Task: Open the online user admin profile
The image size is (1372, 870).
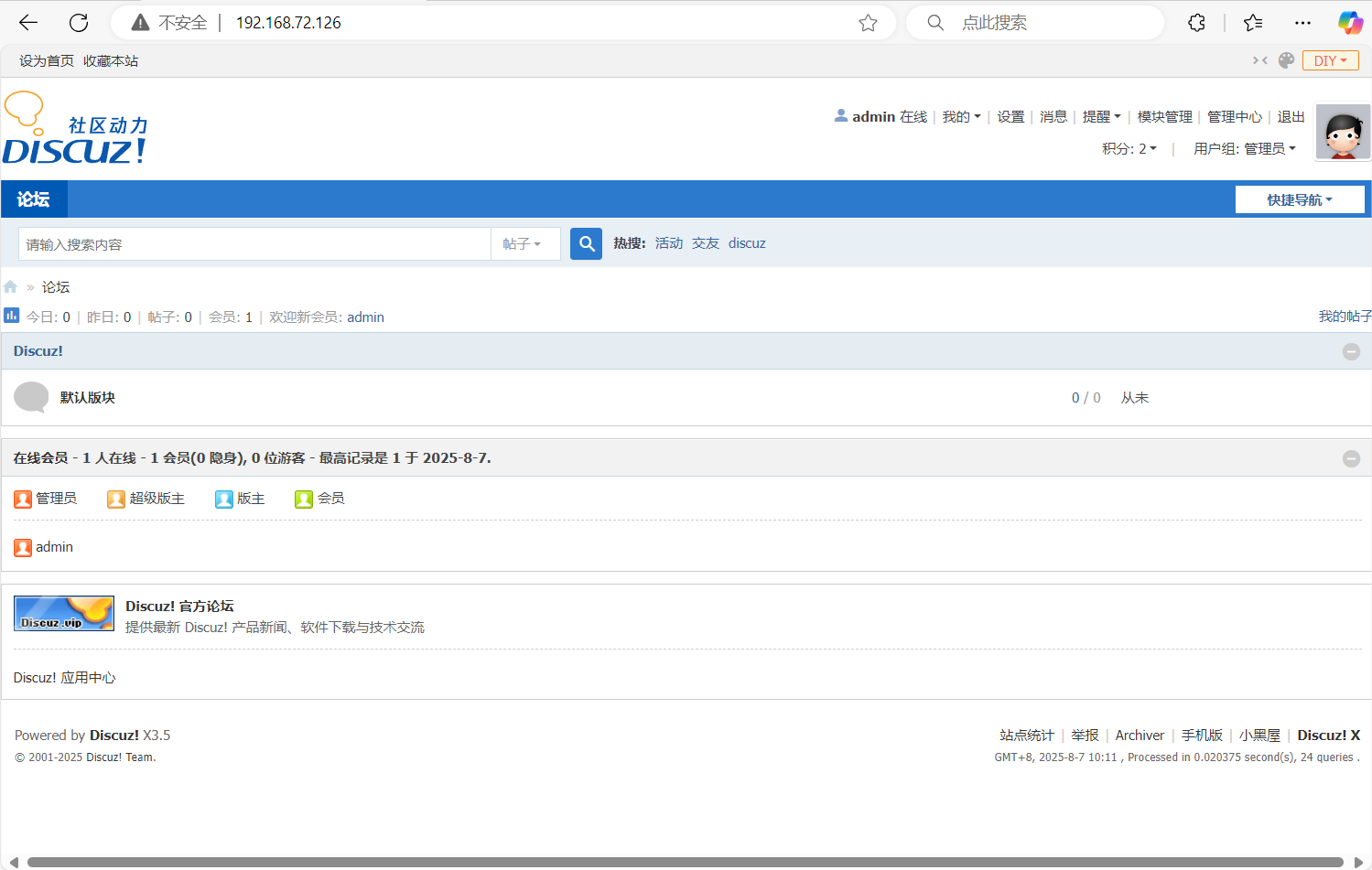Action: (54, 546)
